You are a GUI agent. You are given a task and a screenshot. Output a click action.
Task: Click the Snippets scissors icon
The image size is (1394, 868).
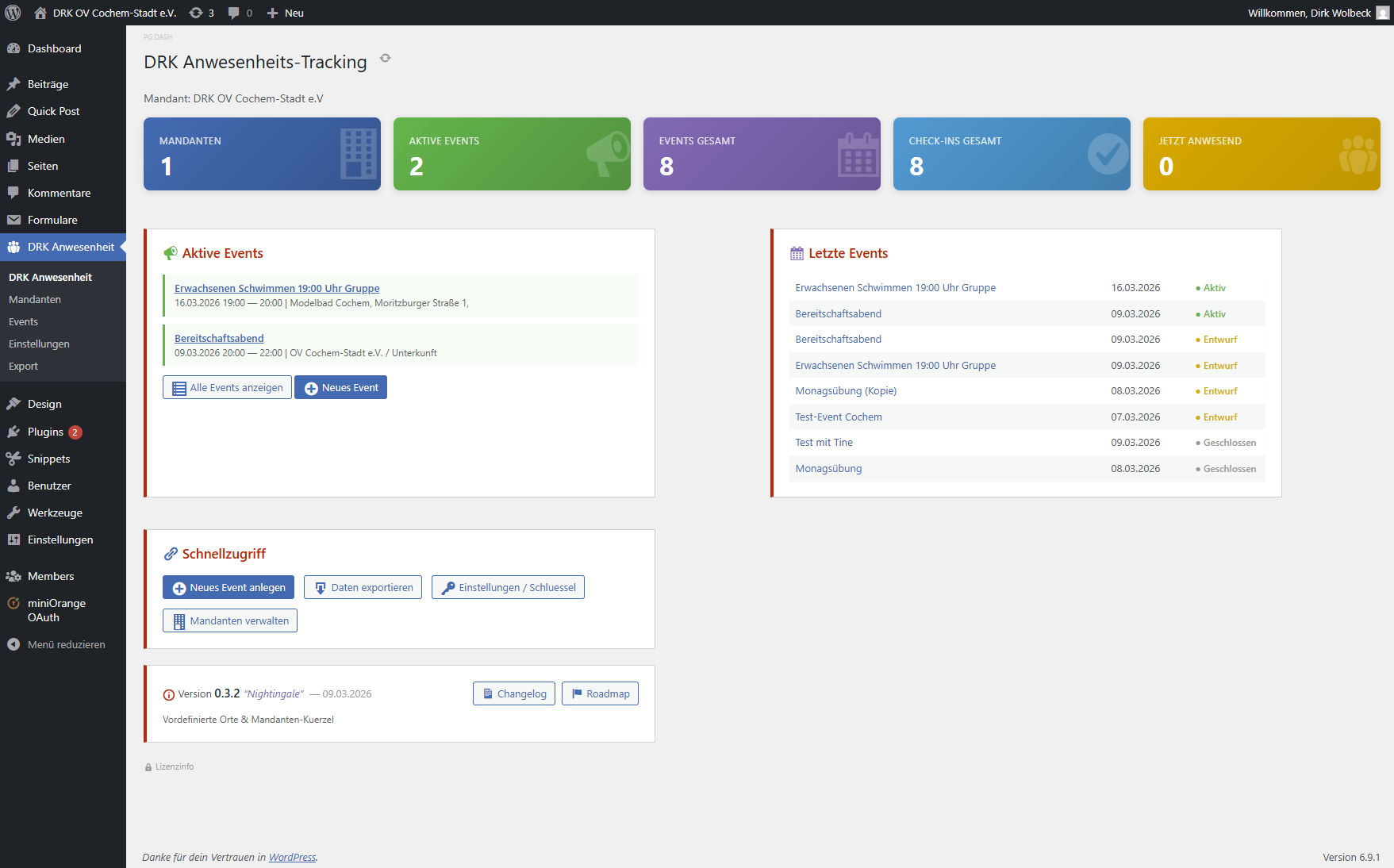[x=13, y=459]
